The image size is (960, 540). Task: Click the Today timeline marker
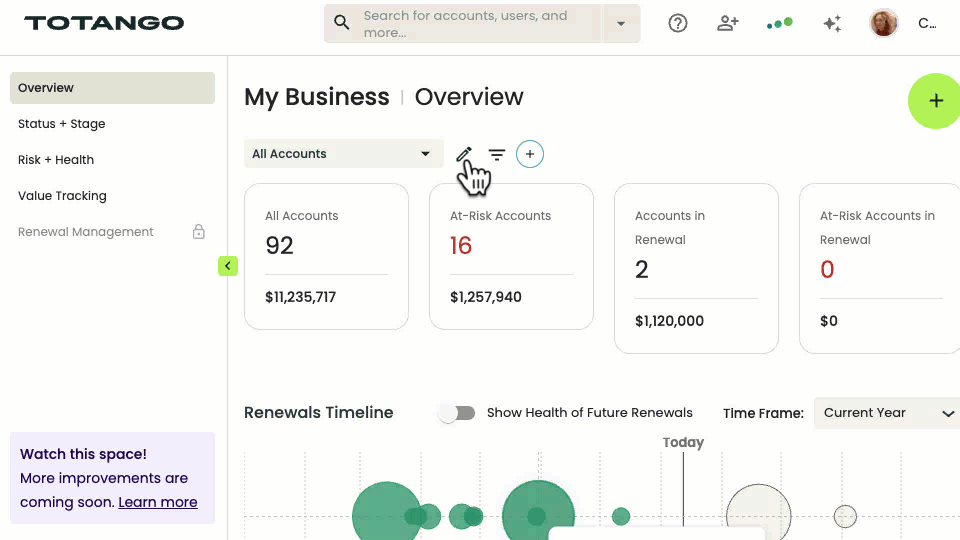click(683, 442)
